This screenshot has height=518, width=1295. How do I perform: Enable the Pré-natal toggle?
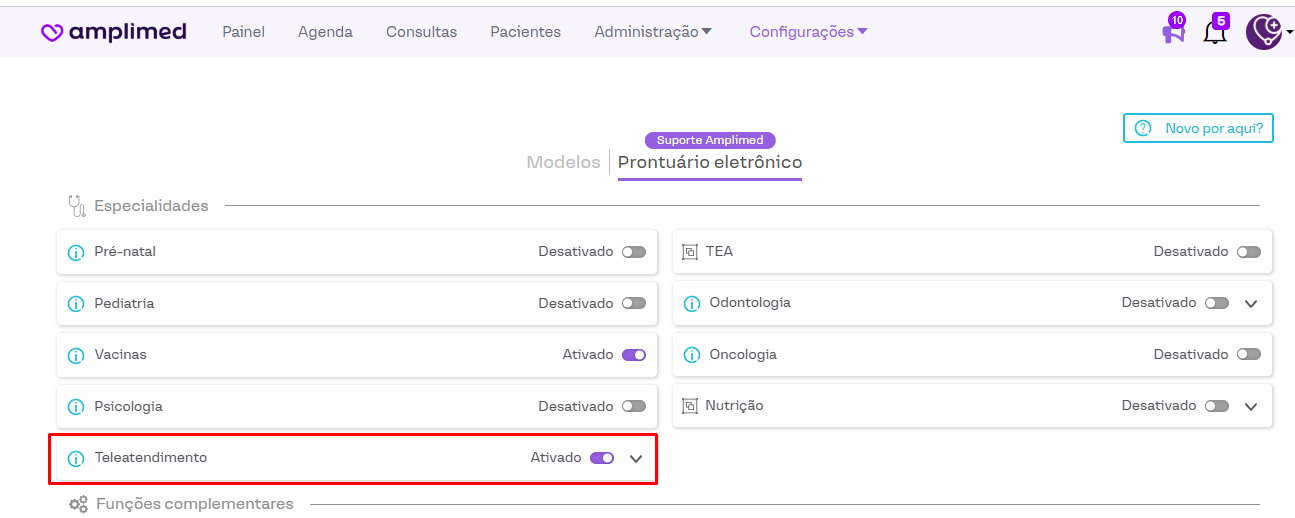[x=633, y=252]
